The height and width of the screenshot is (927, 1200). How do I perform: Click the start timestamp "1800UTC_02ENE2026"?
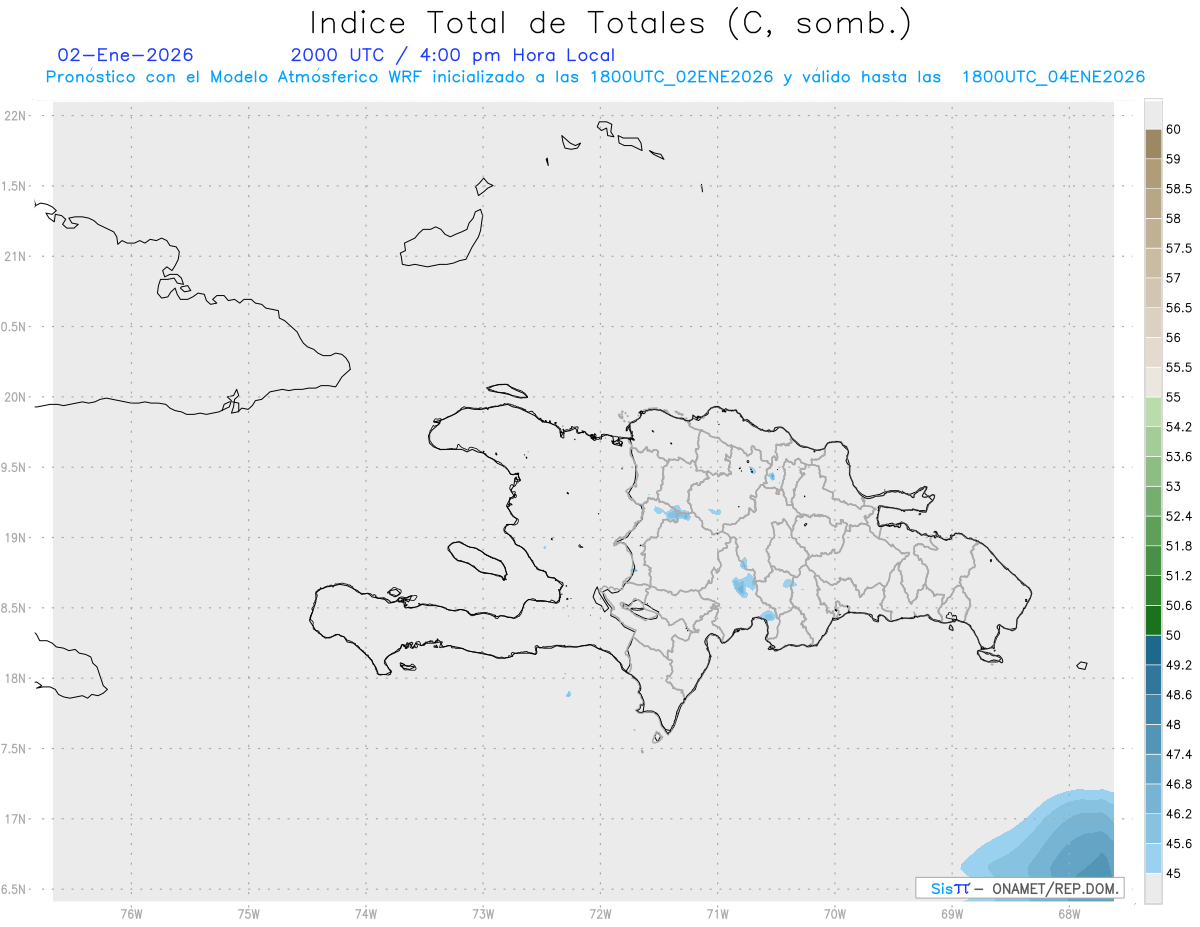point(682,77)
